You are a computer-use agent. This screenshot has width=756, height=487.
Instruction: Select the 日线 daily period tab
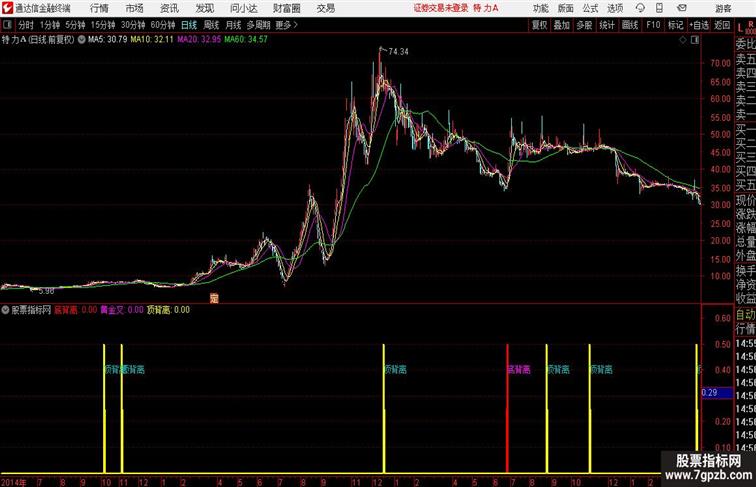pyautogui.click(x=189, y=25)
